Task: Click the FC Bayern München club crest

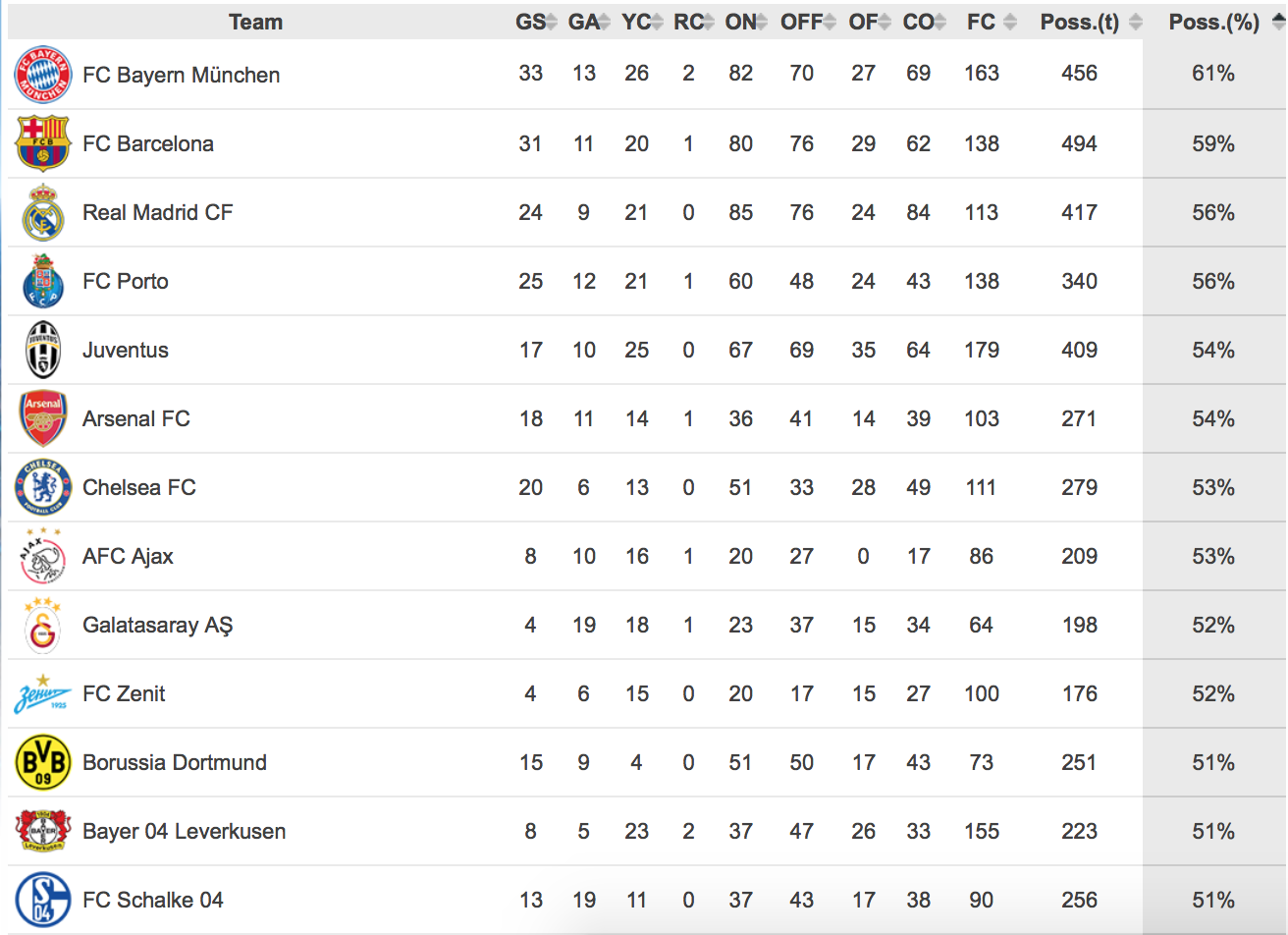Action: (x=43, y=75)
